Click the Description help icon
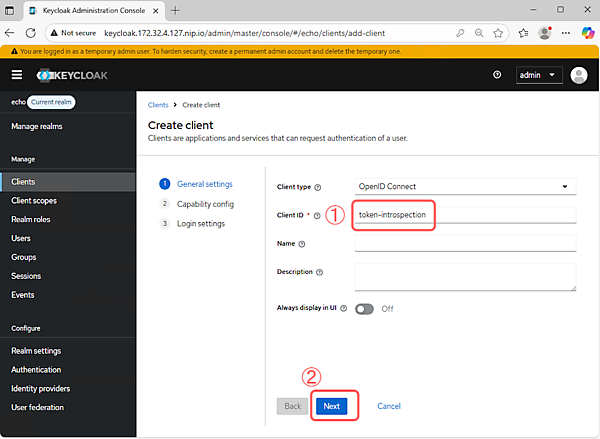 pyautogui.click(x=320, y=271)
